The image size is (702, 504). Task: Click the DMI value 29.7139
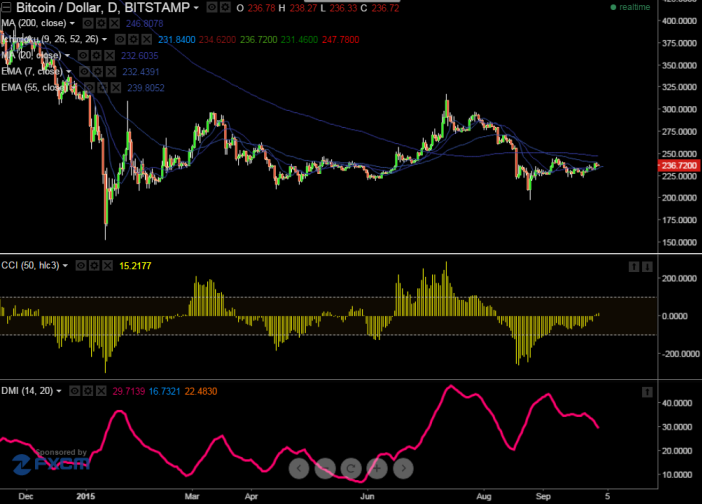[x=128, y=392]
